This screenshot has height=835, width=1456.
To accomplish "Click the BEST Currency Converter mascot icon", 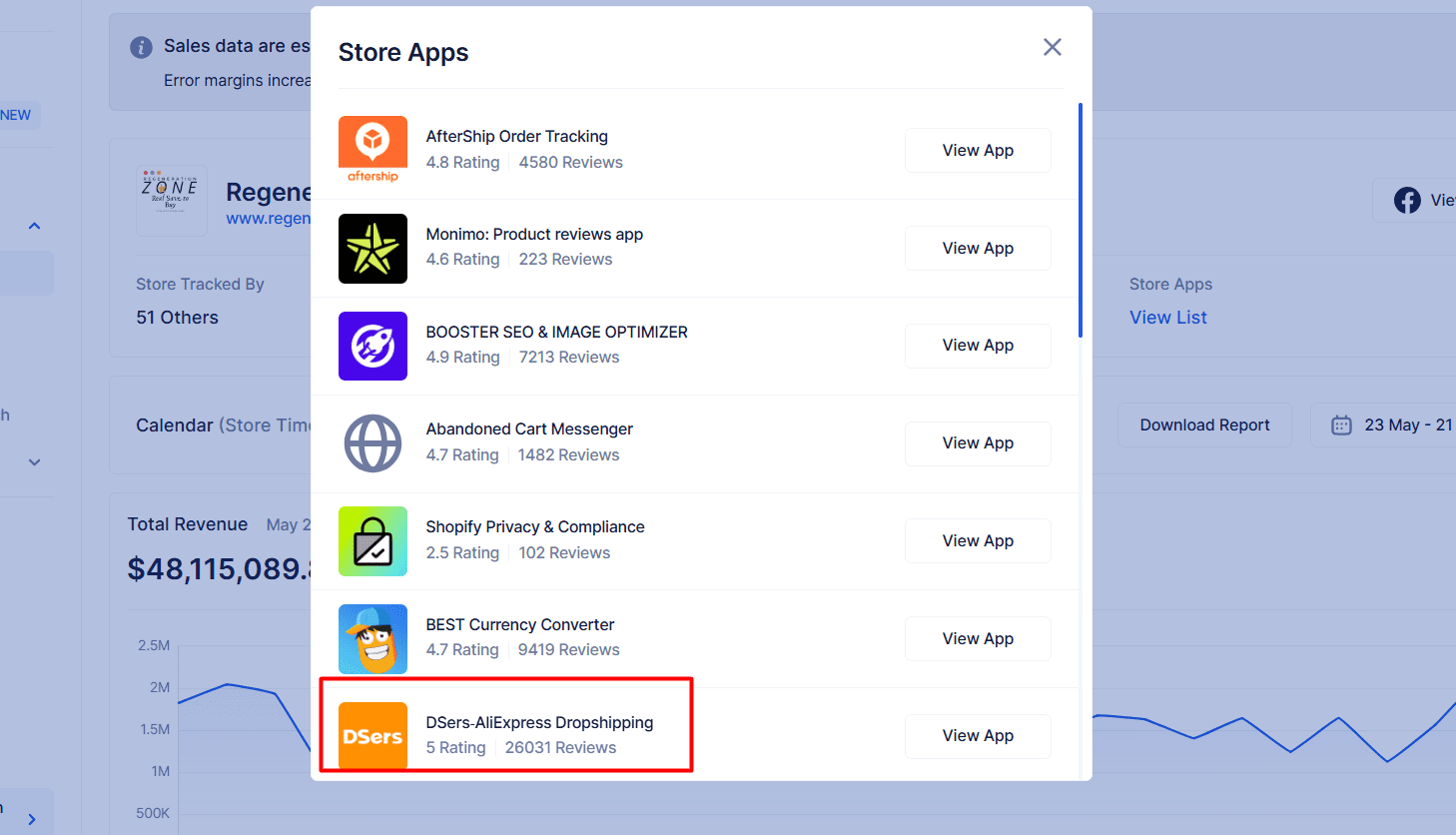I will [x=372, y=639].
